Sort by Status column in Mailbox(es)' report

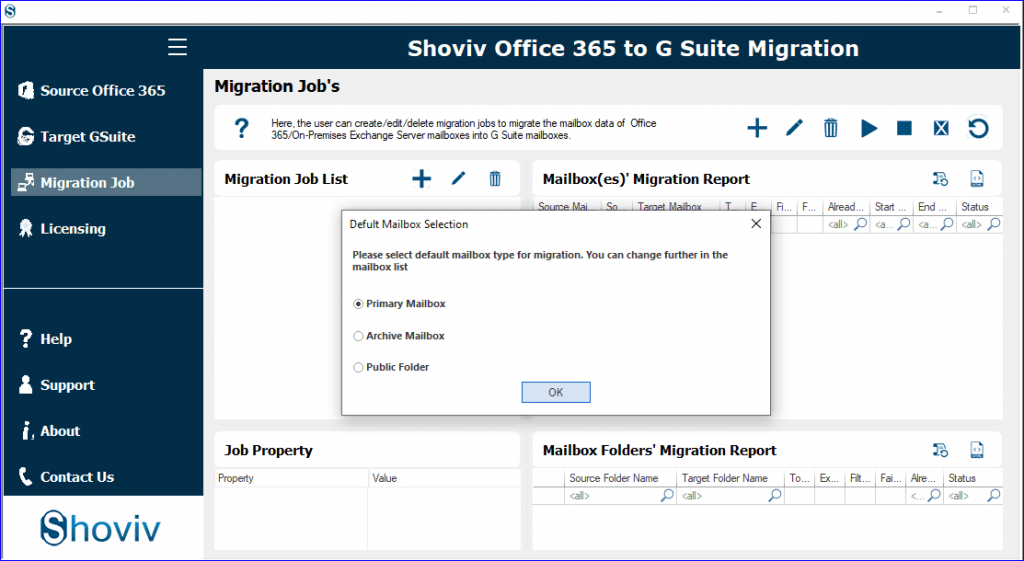(x=980, y=206)
